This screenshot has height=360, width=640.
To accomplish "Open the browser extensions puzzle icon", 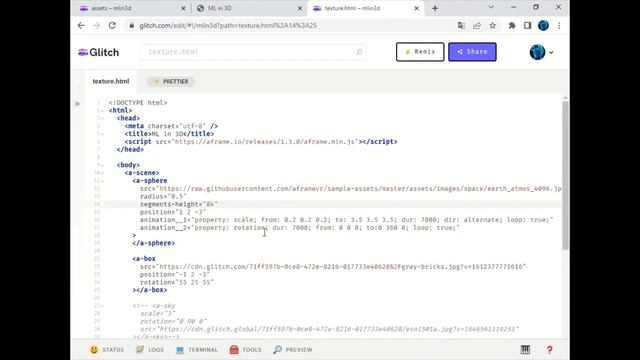I will click(512, 25).
